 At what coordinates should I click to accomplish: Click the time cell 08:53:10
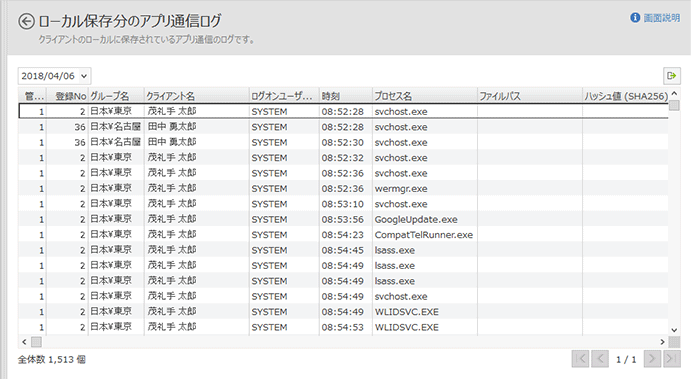(x=346, y=204)
